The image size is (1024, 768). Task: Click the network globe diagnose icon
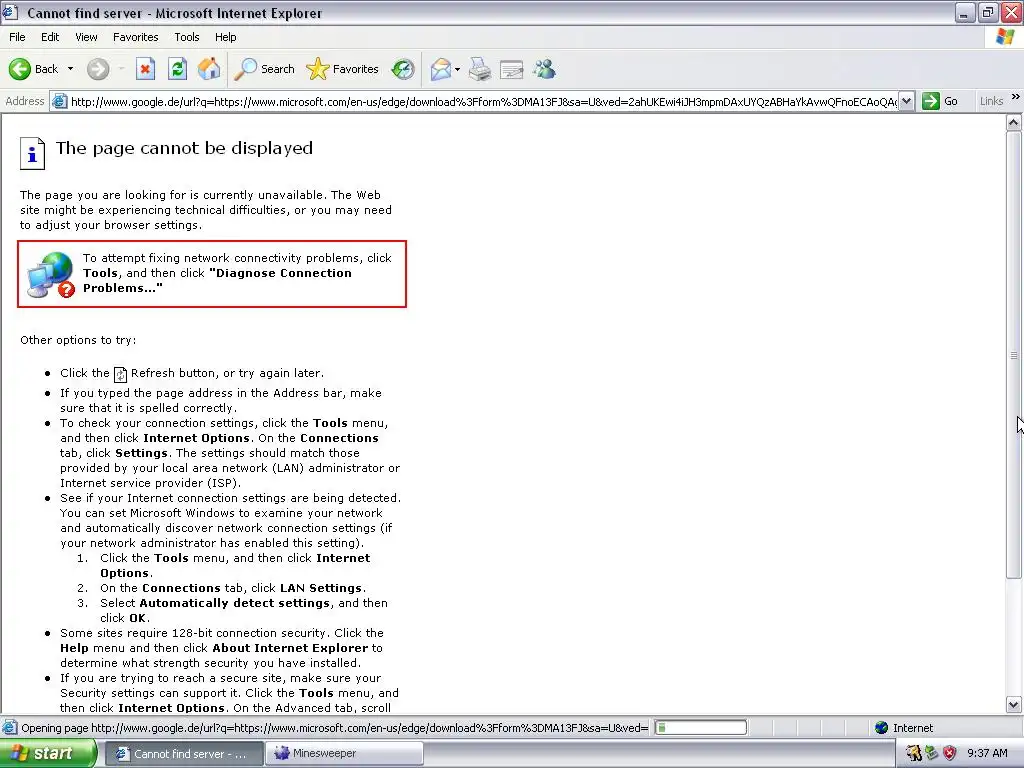pyautogui.click(x=51, y=275)
